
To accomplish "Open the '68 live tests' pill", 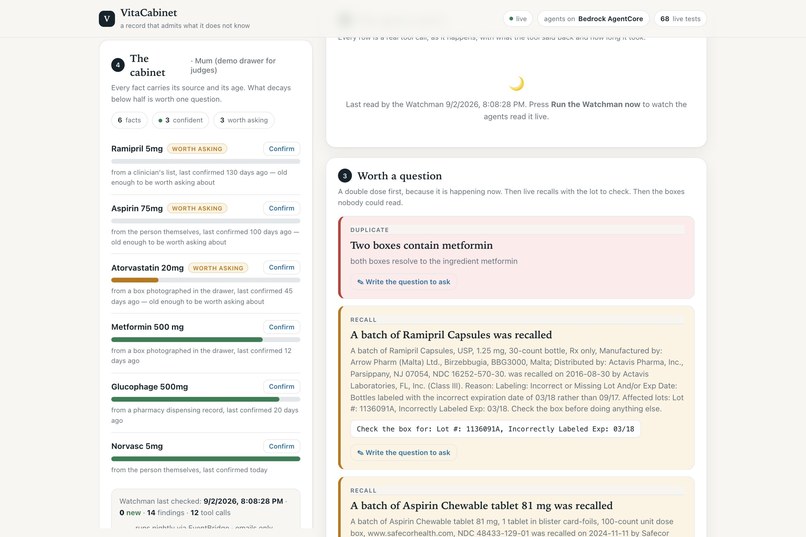I will pyautogui.click(x=680, y=18).
